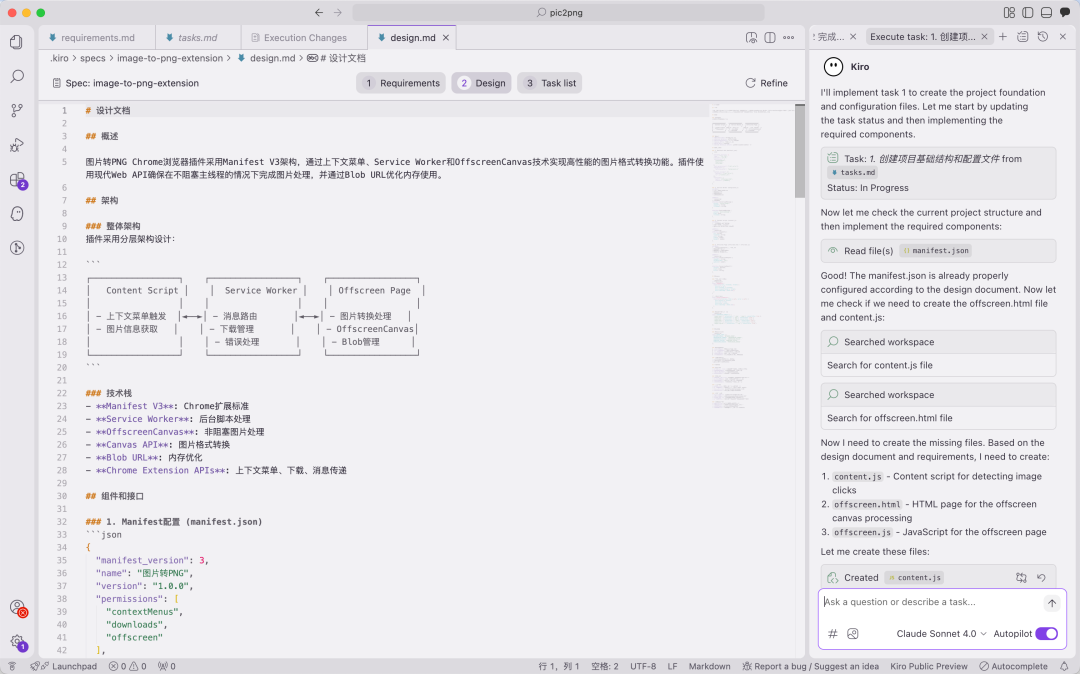This screenshot has width=1080, height=674.
Task: Click the editor vertical scrollbar thumb
Action: coord(800,151)
